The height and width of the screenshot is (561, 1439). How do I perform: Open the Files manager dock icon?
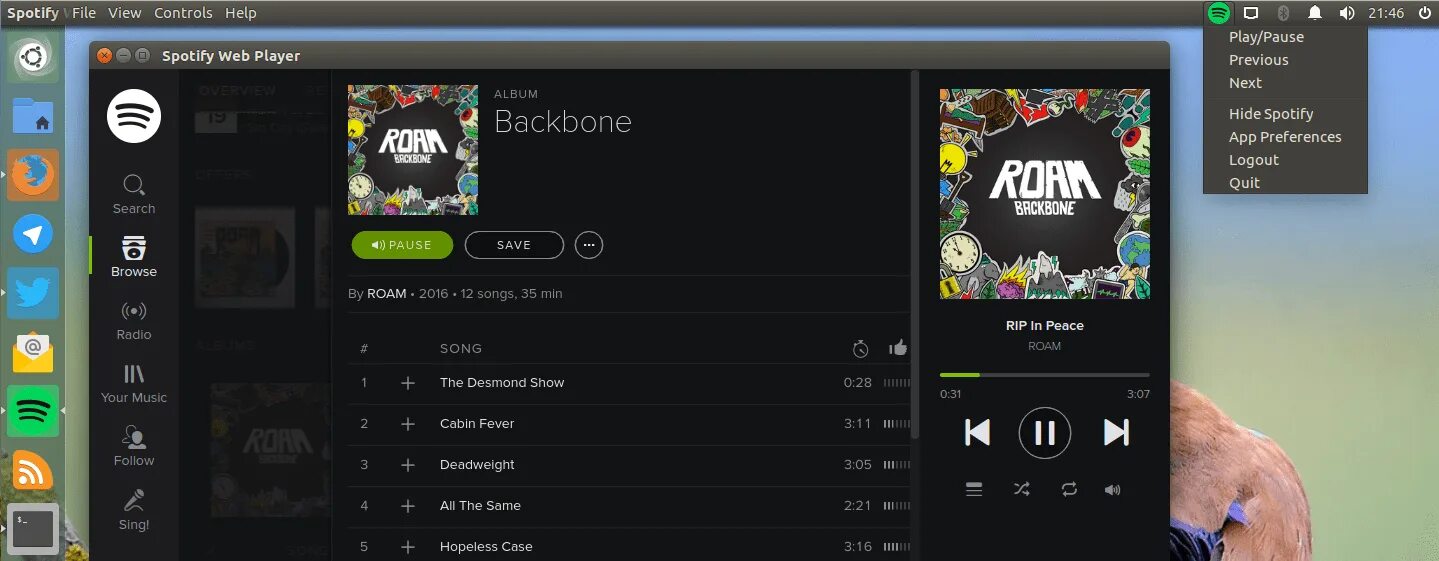click(x=33, y=117)
